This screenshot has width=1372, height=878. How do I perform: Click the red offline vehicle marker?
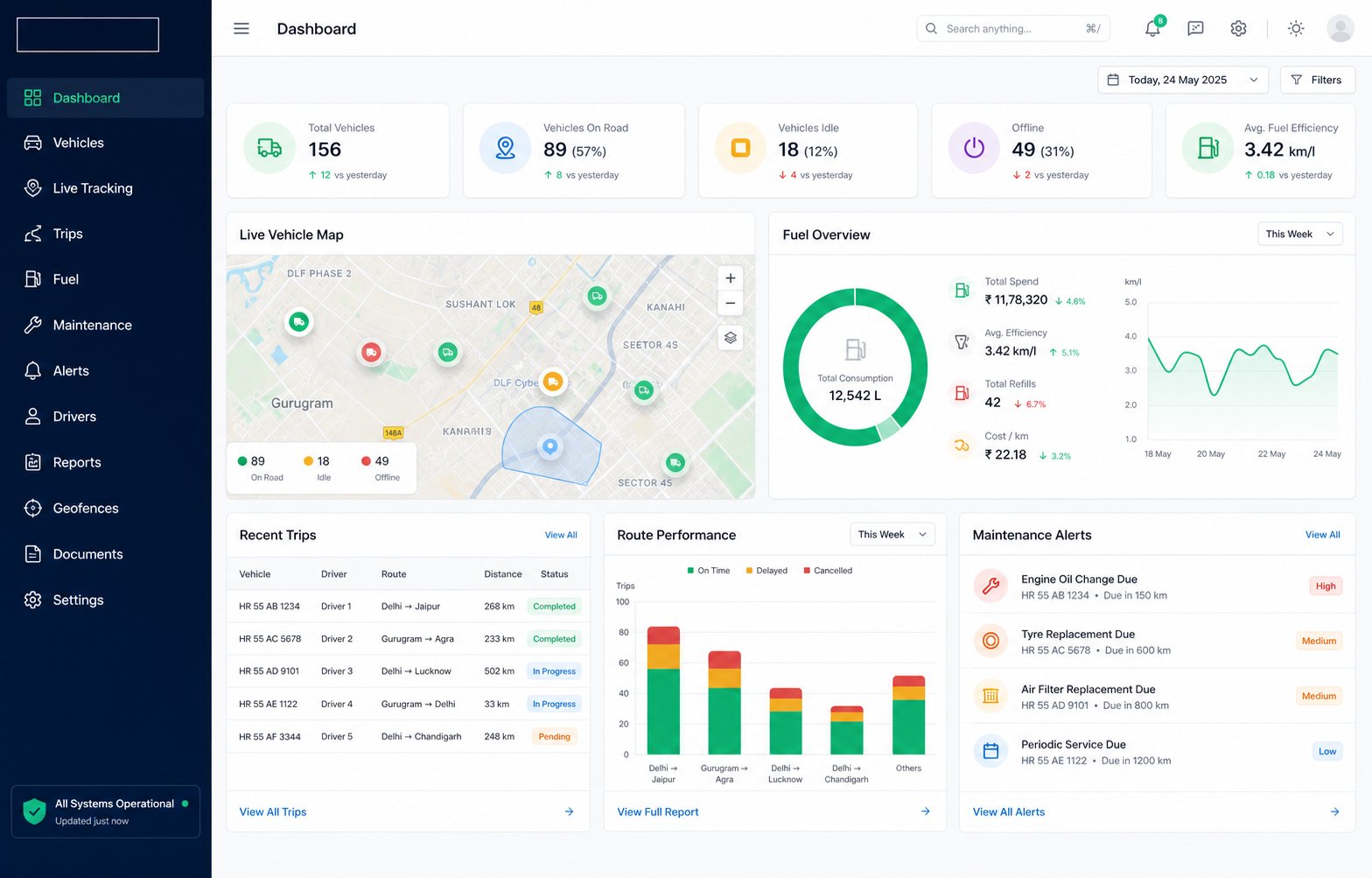point(372,353)
